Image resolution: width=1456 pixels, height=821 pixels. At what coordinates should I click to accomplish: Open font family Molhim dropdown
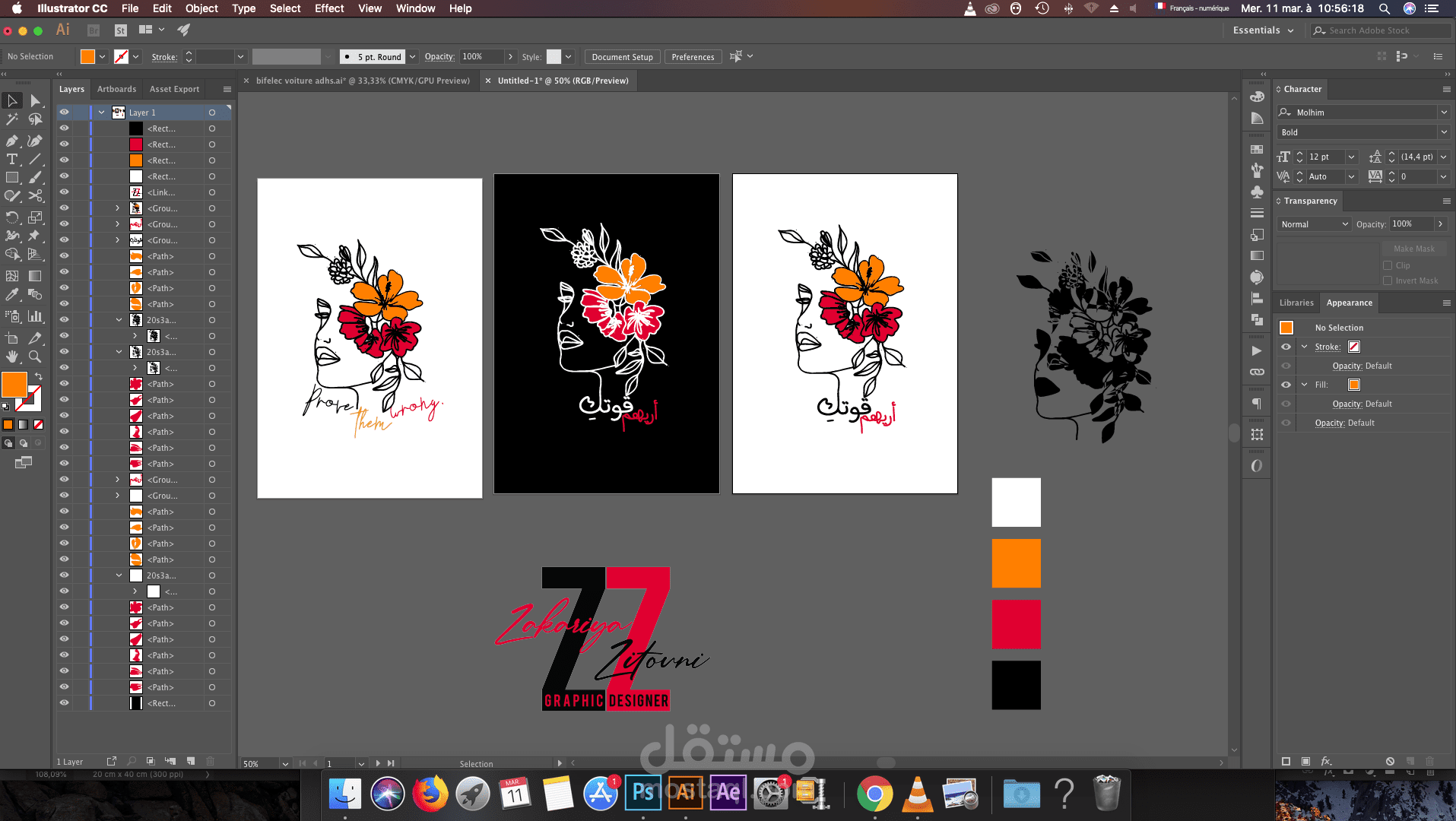pyautogui.click(x=1443, y=113)
